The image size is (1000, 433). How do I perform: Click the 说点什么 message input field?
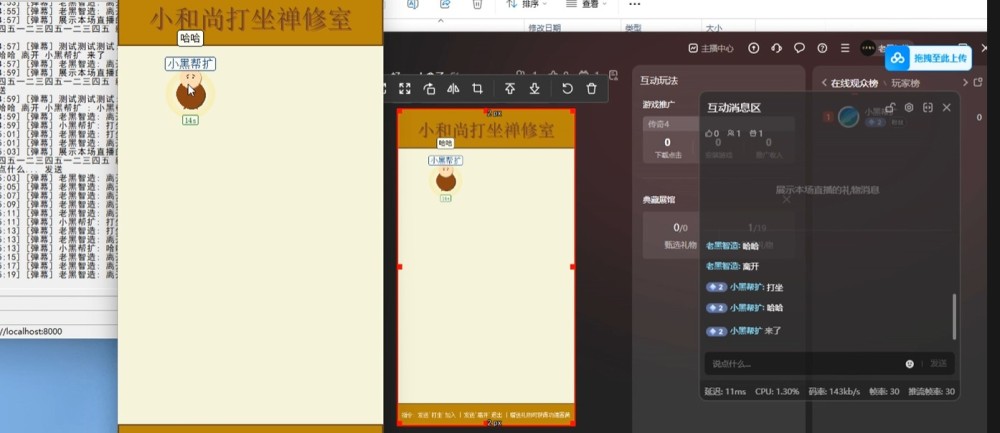click(804, 363)
